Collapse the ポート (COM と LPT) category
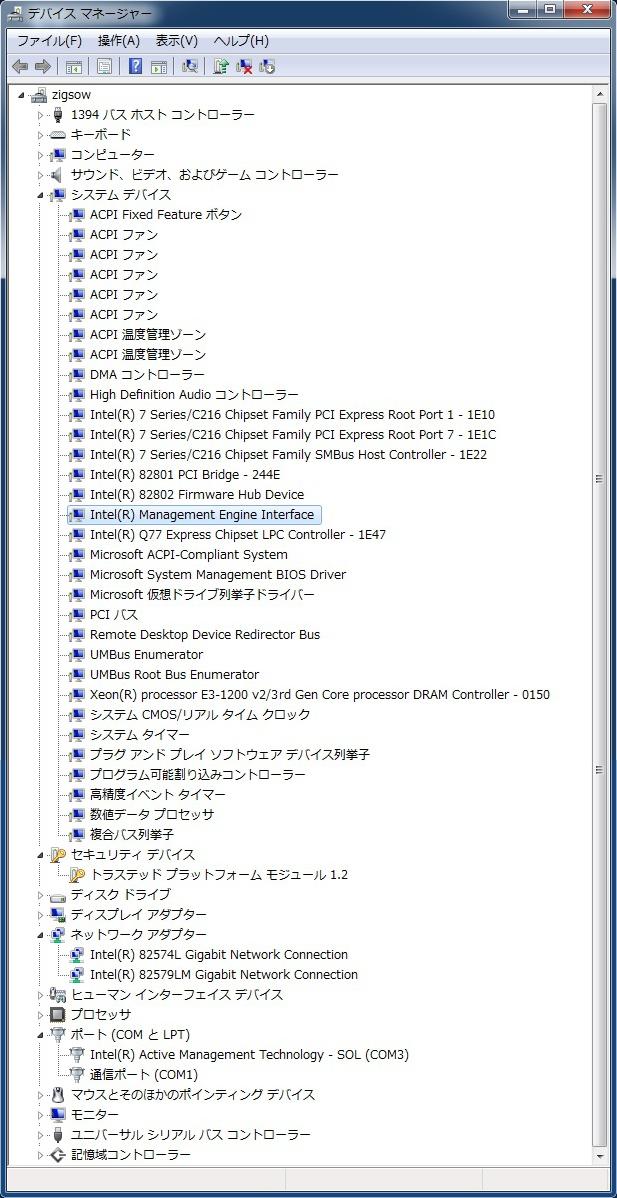617x1198 pixels. pyautogui.click(x=41, y=1035)
